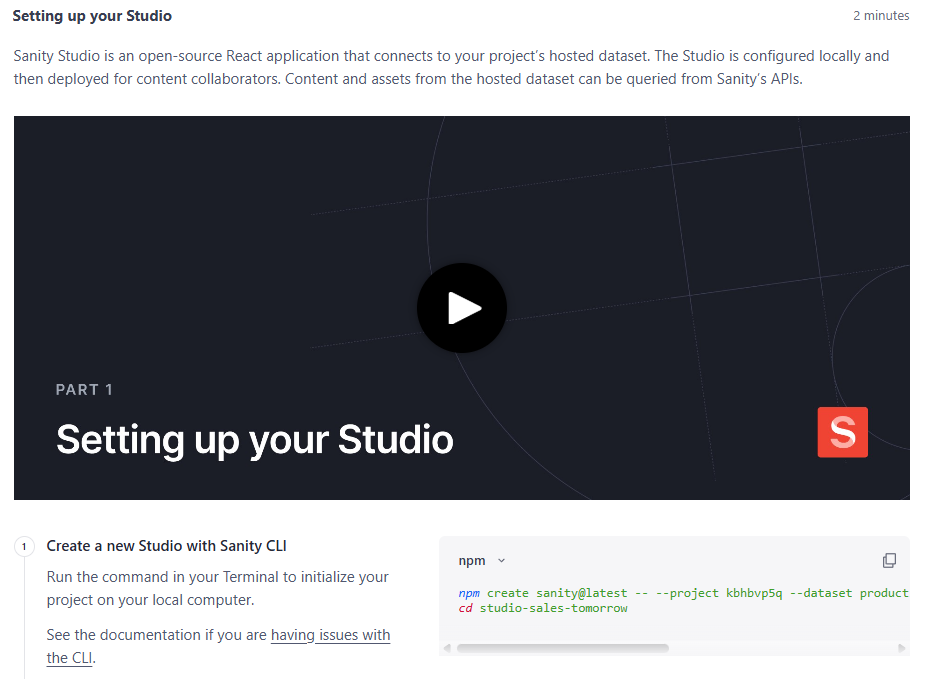934x679 pixels.
Task: Click the large video title 'Setting up your Studio'
Action: click(x=255, y=440)
